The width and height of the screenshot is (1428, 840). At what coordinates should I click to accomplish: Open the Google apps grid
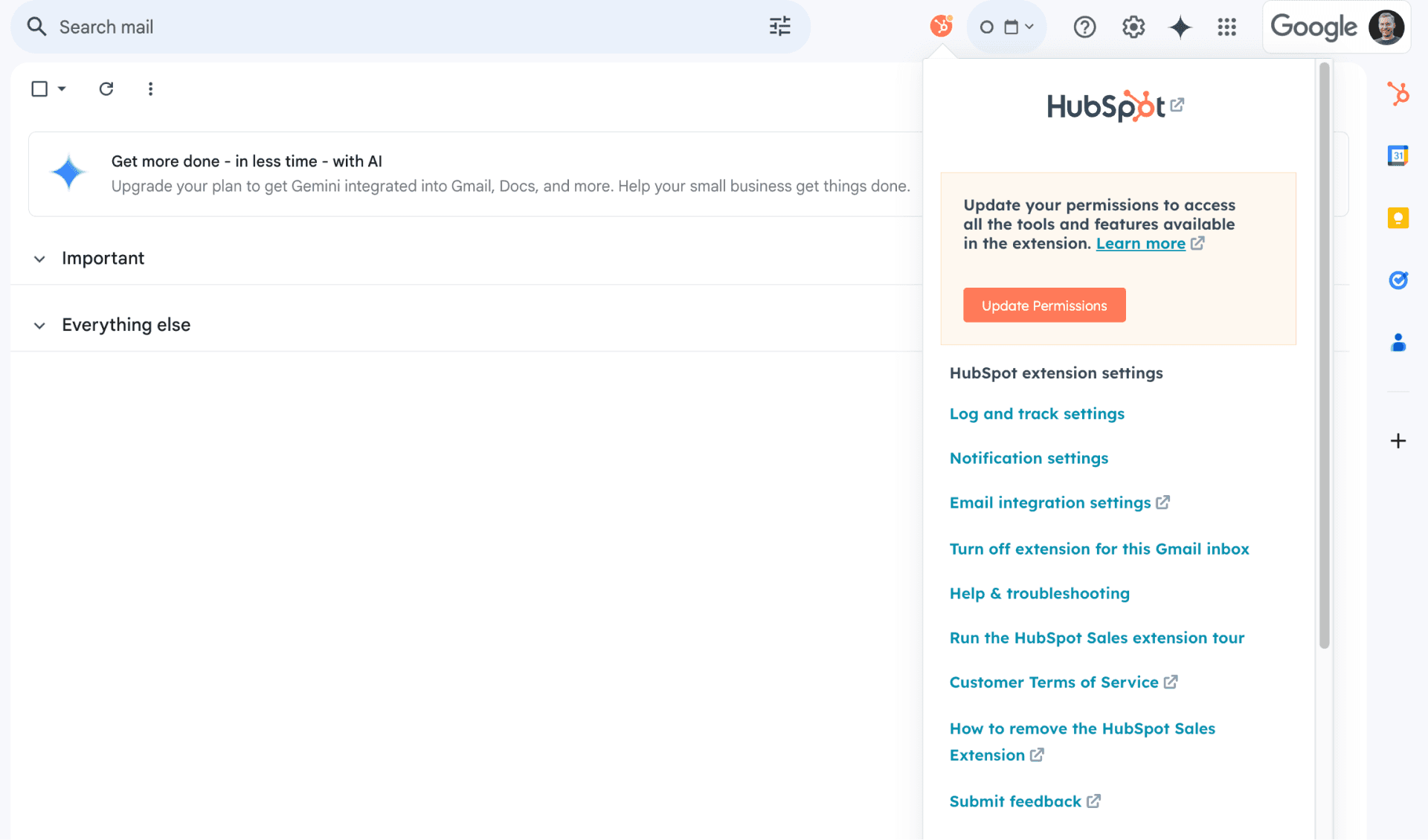[x=1226, y=28]
